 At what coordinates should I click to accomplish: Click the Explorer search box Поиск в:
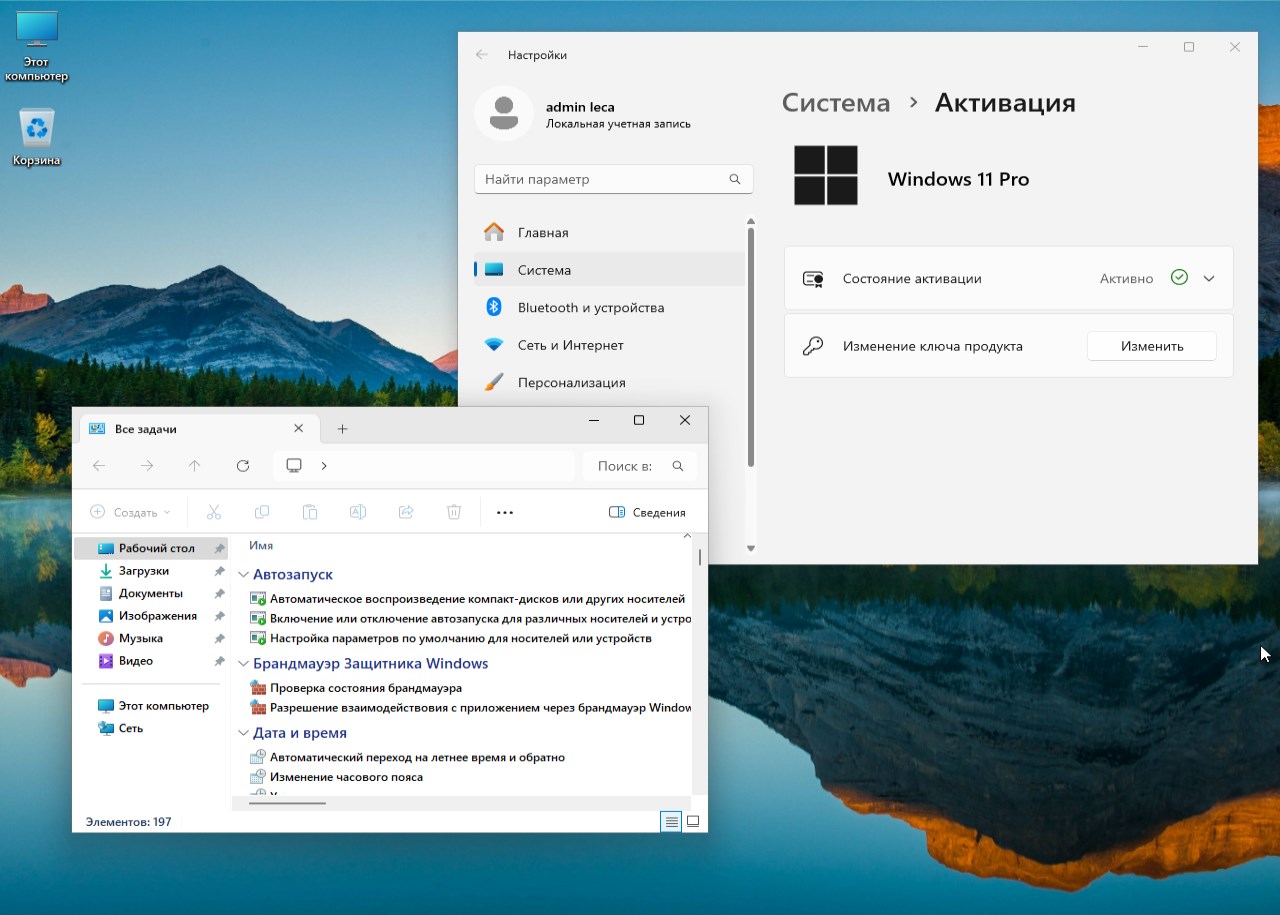(640, 466)
